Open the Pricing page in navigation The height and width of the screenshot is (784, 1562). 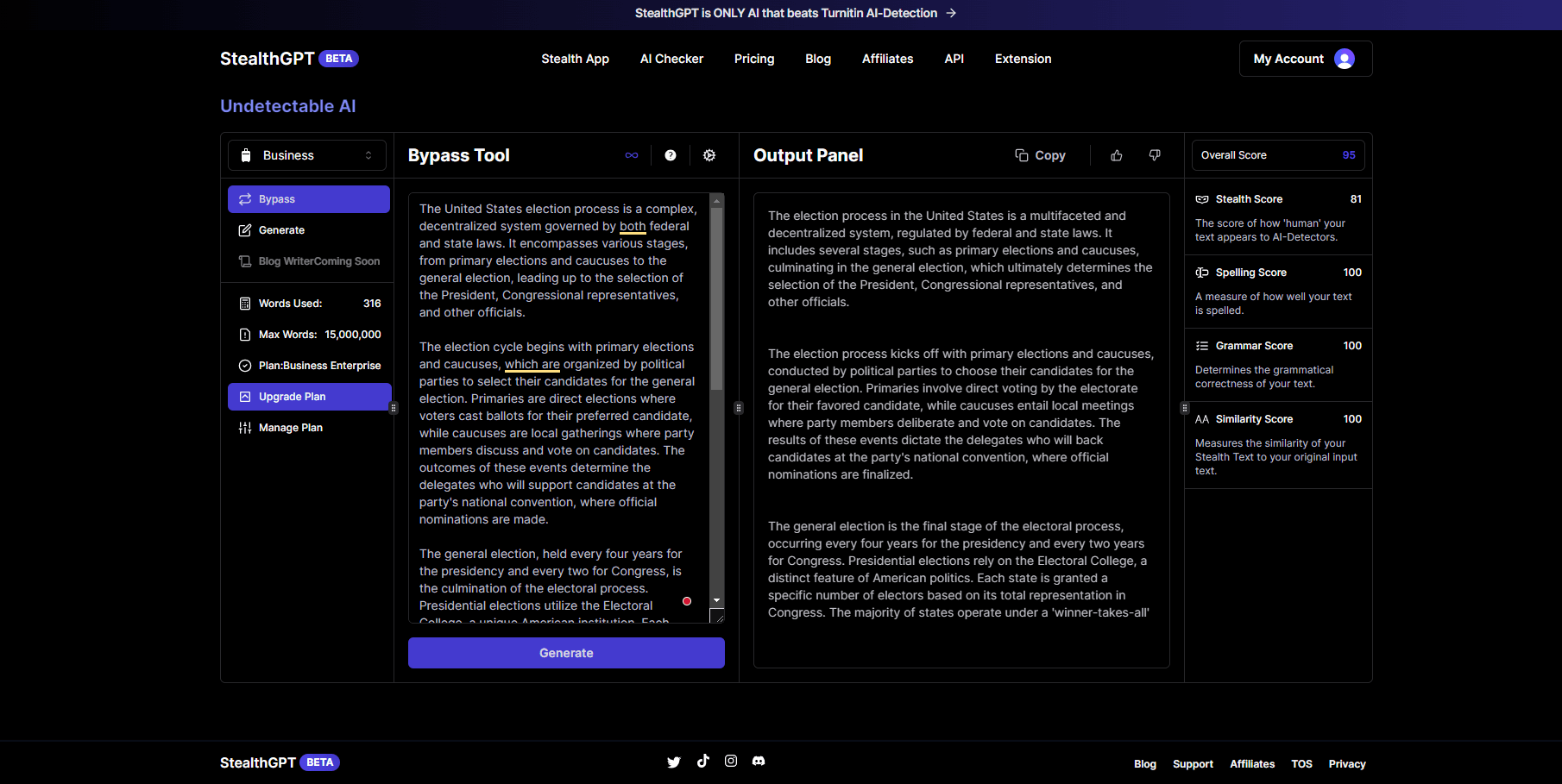[753, 59]
